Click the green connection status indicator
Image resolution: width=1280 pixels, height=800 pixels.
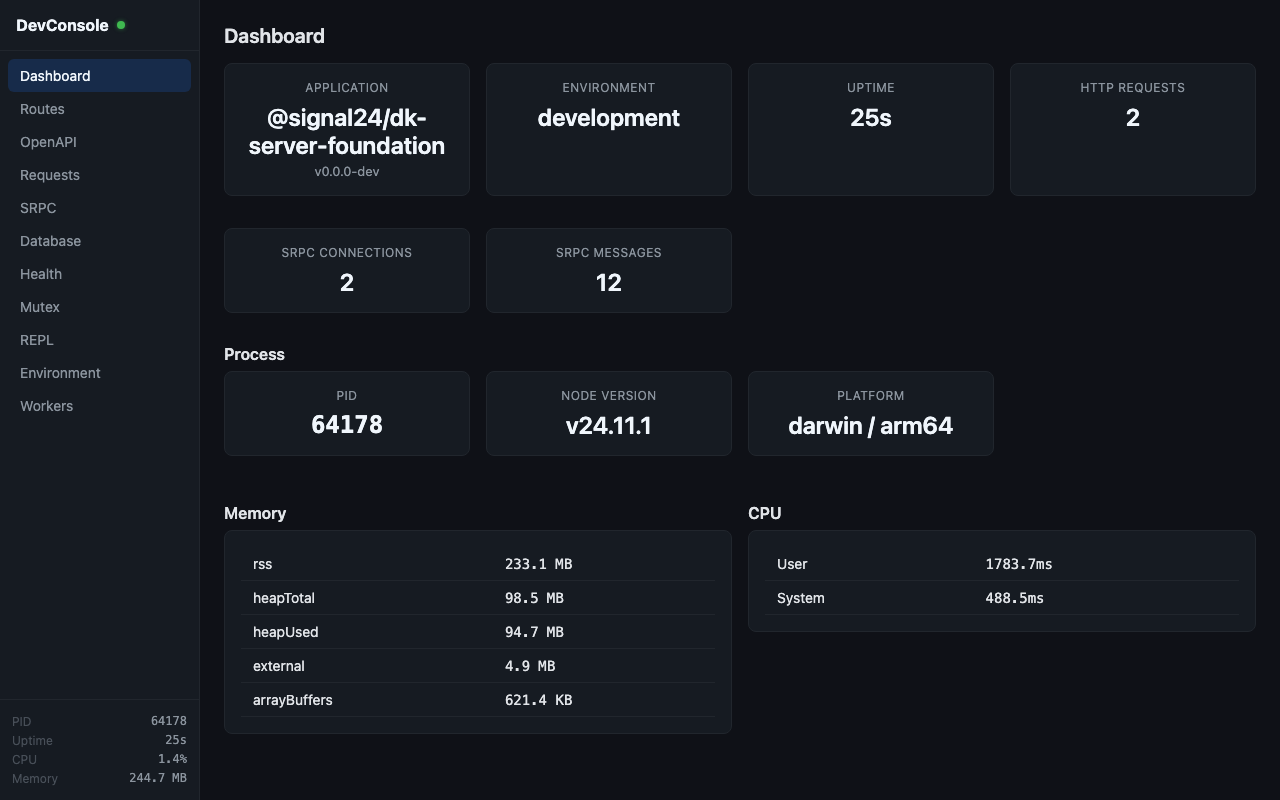point(121,25)
